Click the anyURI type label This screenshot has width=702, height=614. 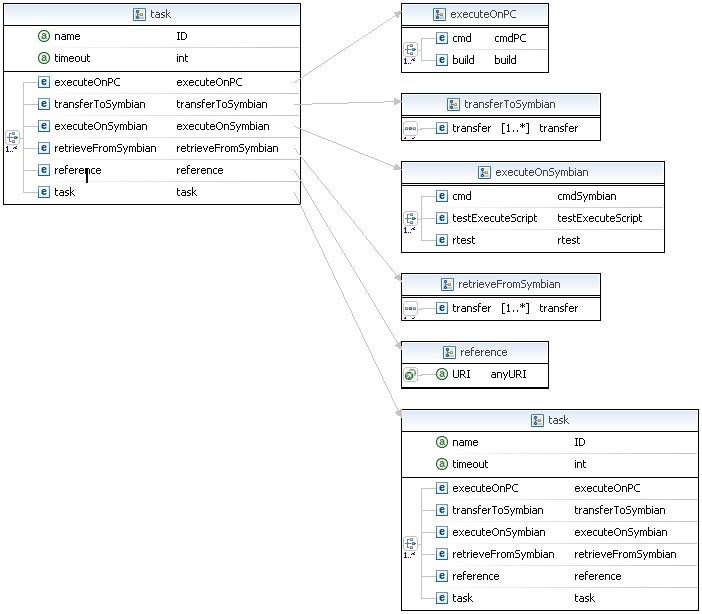point(509,374)
